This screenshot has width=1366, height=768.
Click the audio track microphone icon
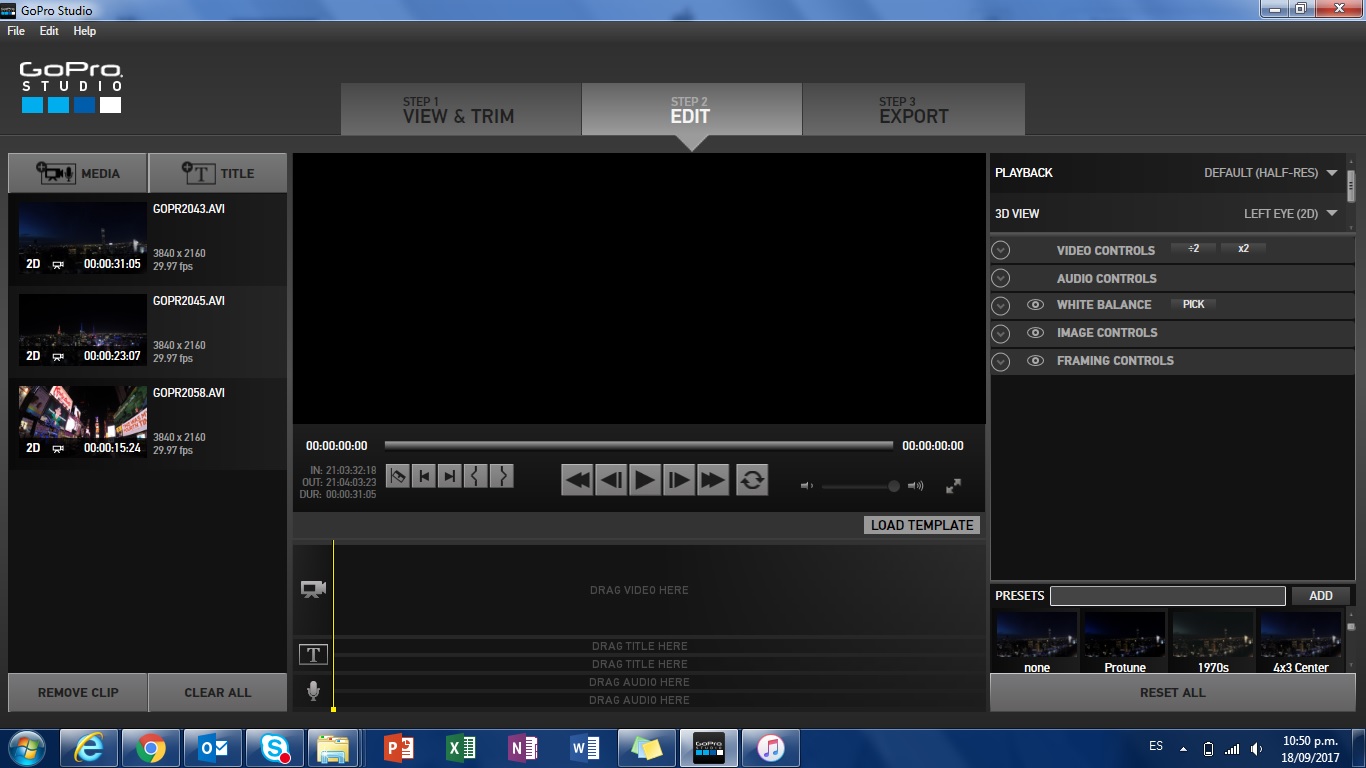[313, 690]
